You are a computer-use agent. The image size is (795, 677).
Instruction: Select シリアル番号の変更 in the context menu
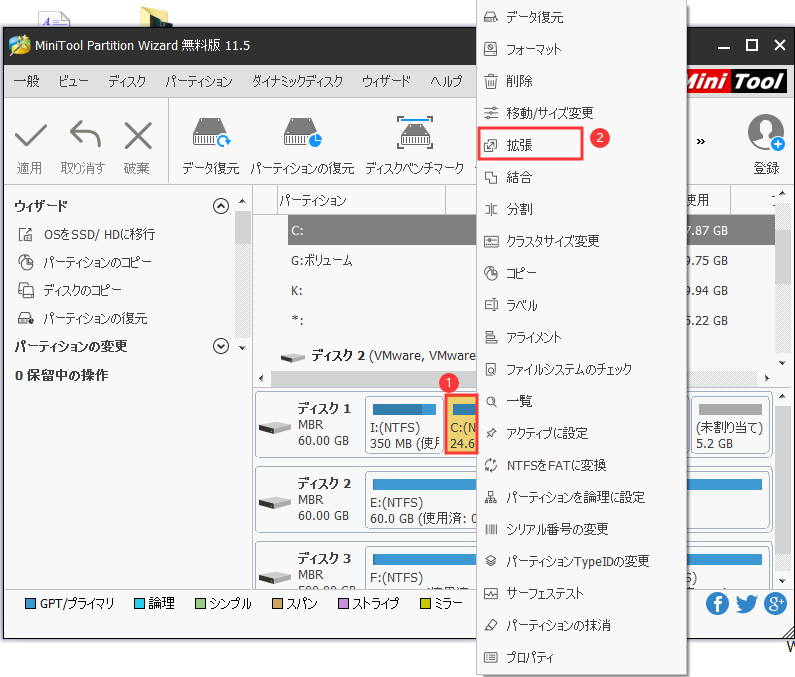tap(582, 529)
